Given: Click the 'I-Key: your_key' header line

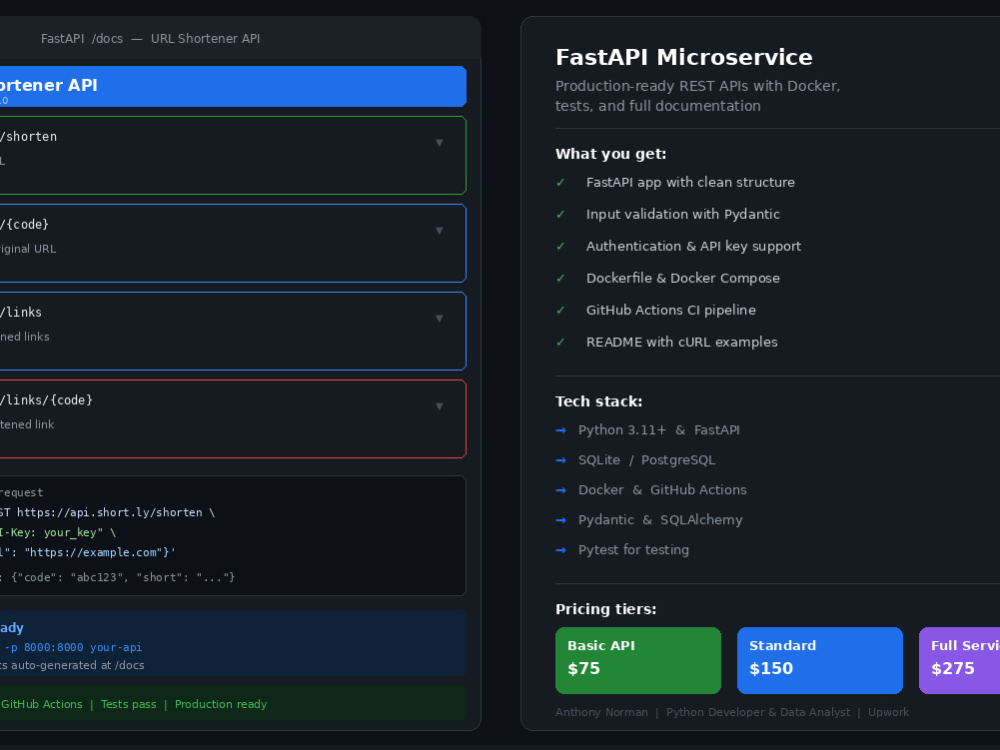Looking at the screenshot, I should tap(57, 533).
